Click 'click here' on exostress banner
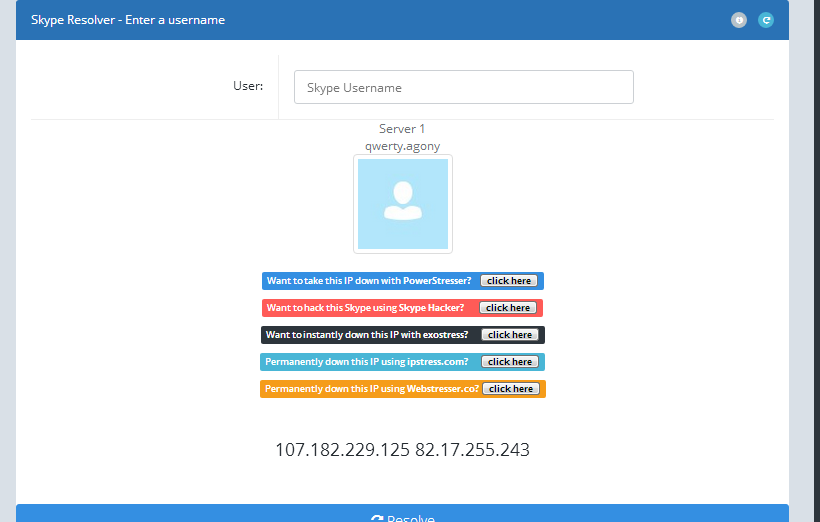The width and height of the screenshot is (820, 522). pyautogui.click(x=510, y=335)
